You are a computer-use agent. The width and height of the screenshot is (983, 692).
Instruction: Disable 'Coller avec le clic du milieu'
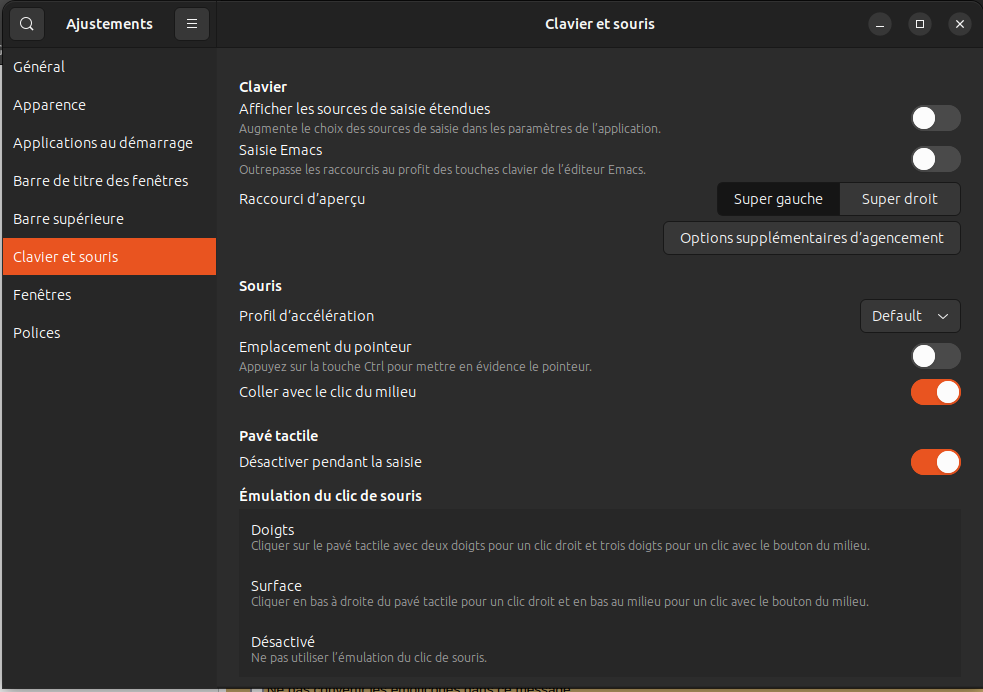[x=935, y=392]
